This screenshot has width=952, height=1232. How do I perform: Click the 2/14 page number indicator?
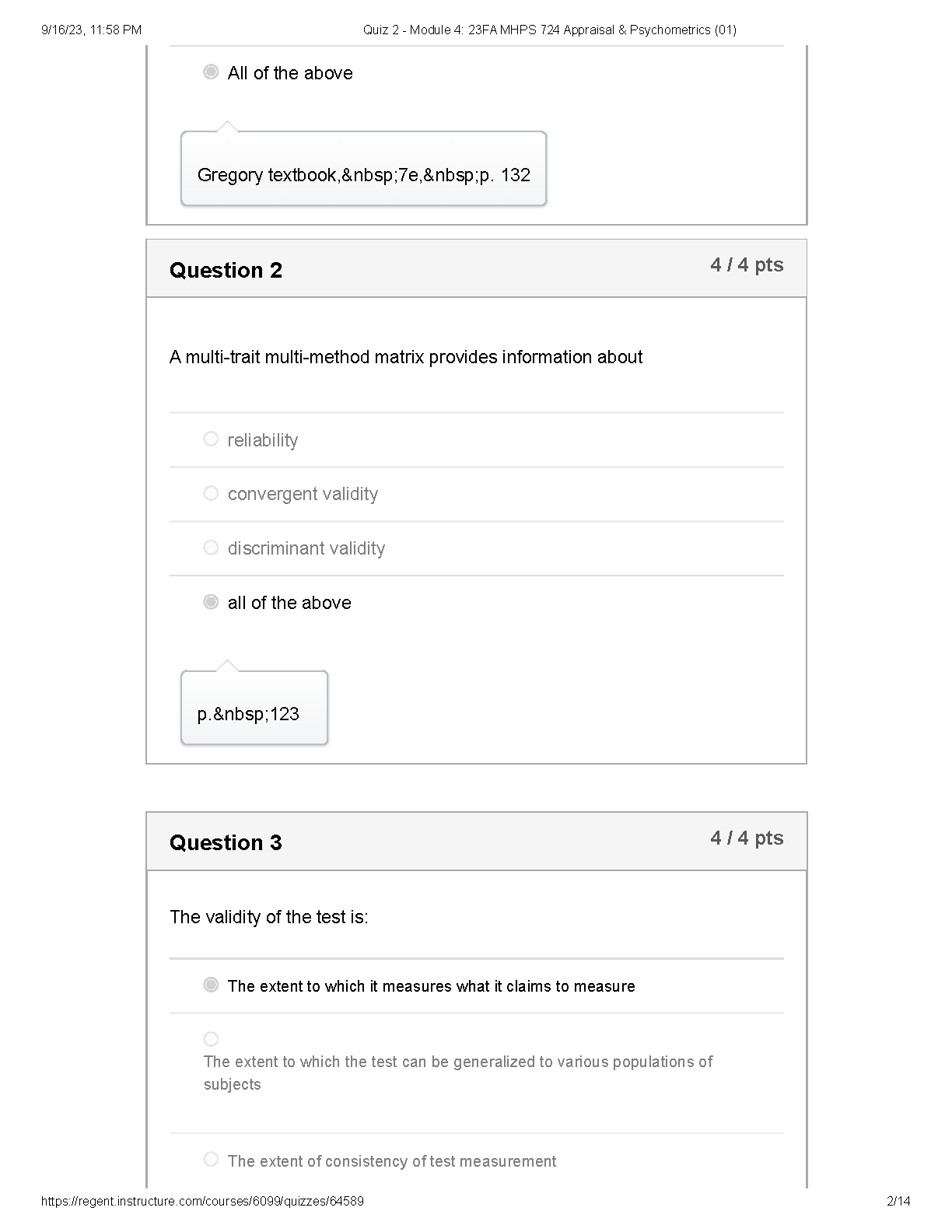(898, 1202)
